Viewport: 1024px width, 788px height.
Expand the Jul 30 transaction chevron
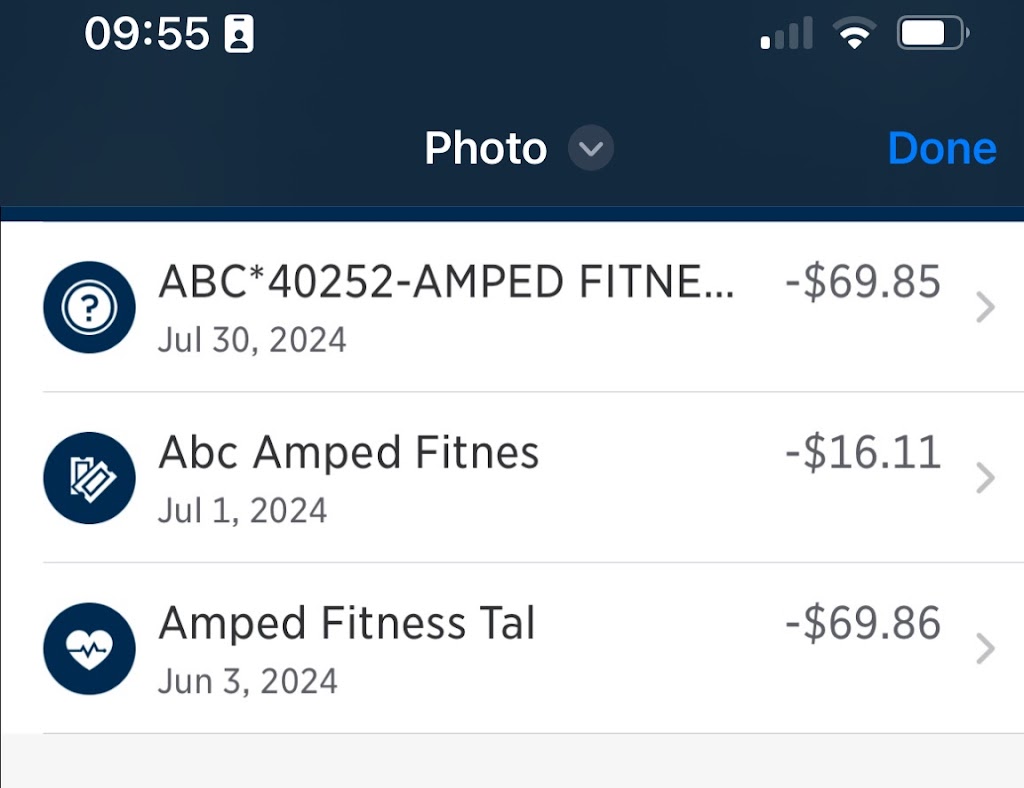(x=985, y=308)
